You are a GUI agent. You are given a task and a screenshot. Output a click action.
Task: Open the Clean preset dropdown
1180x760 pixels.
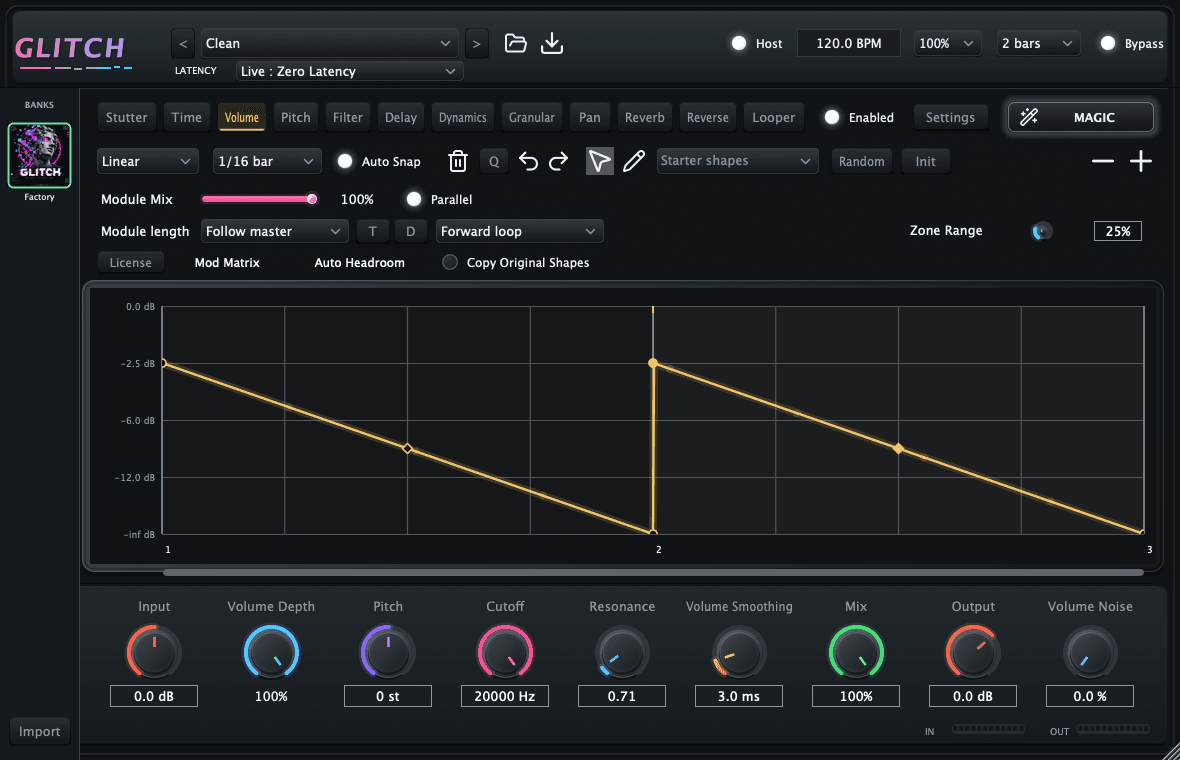click(x=328, y=44)
